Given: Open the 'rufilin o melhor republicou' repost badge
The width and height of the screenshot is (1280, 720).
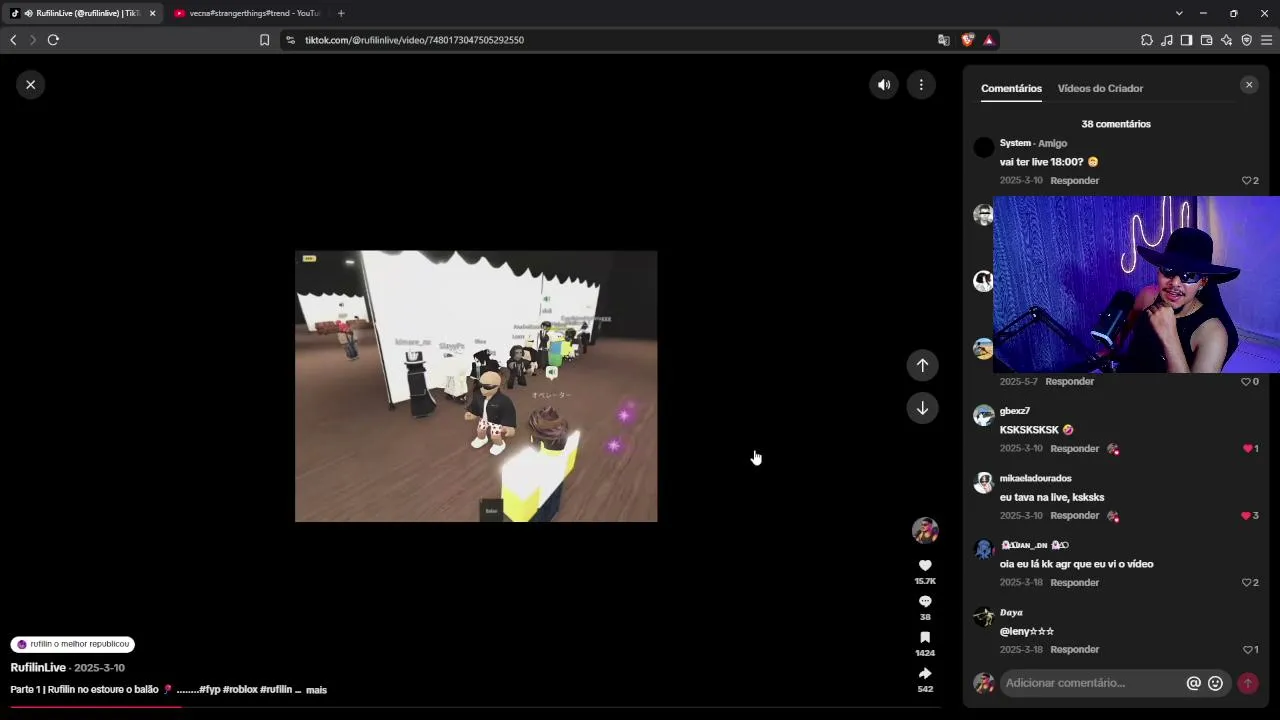Looking at the screenshot, I should pyautogui.click(x=73, y=645).
